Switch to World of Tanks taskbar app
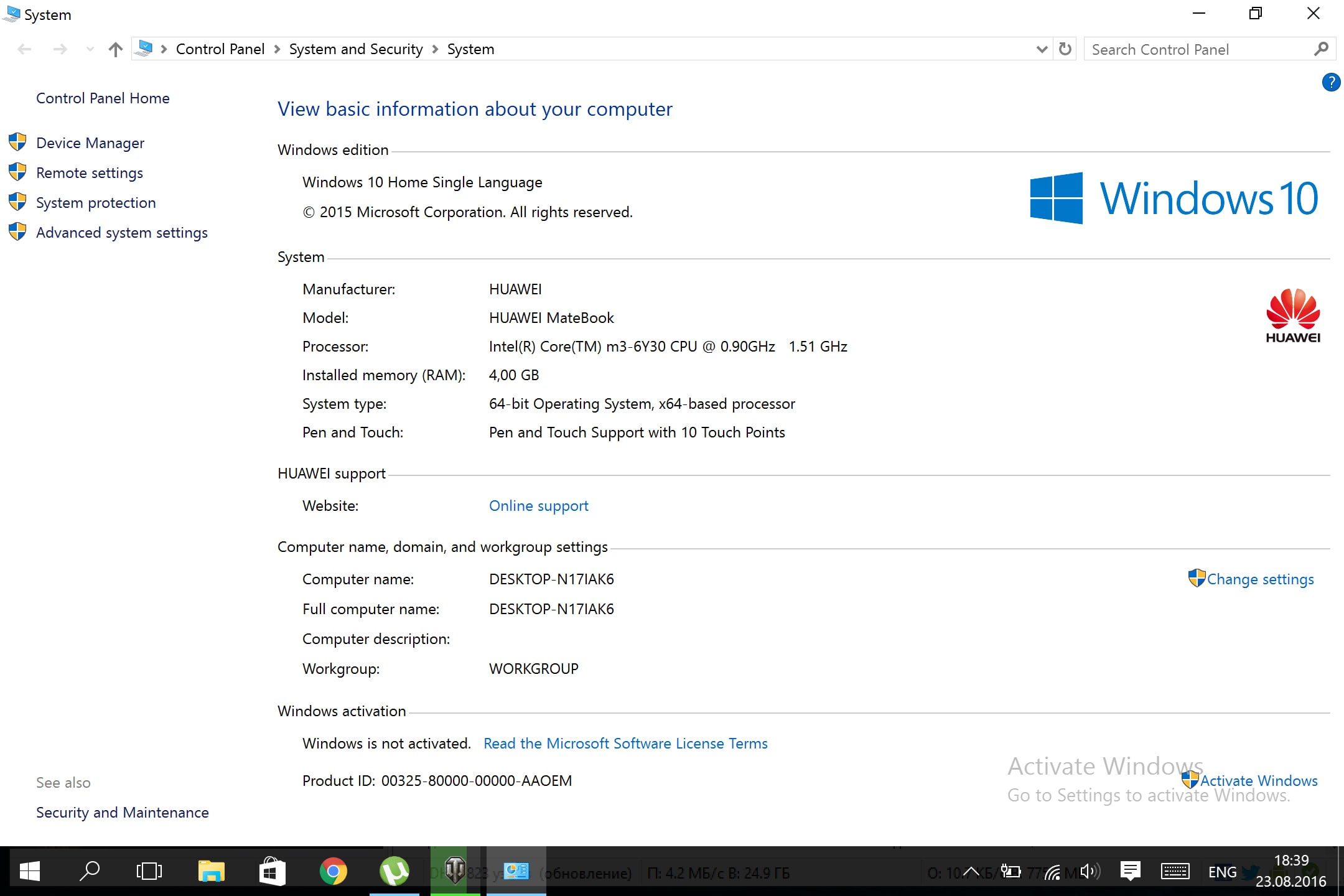 click(455, 871)
